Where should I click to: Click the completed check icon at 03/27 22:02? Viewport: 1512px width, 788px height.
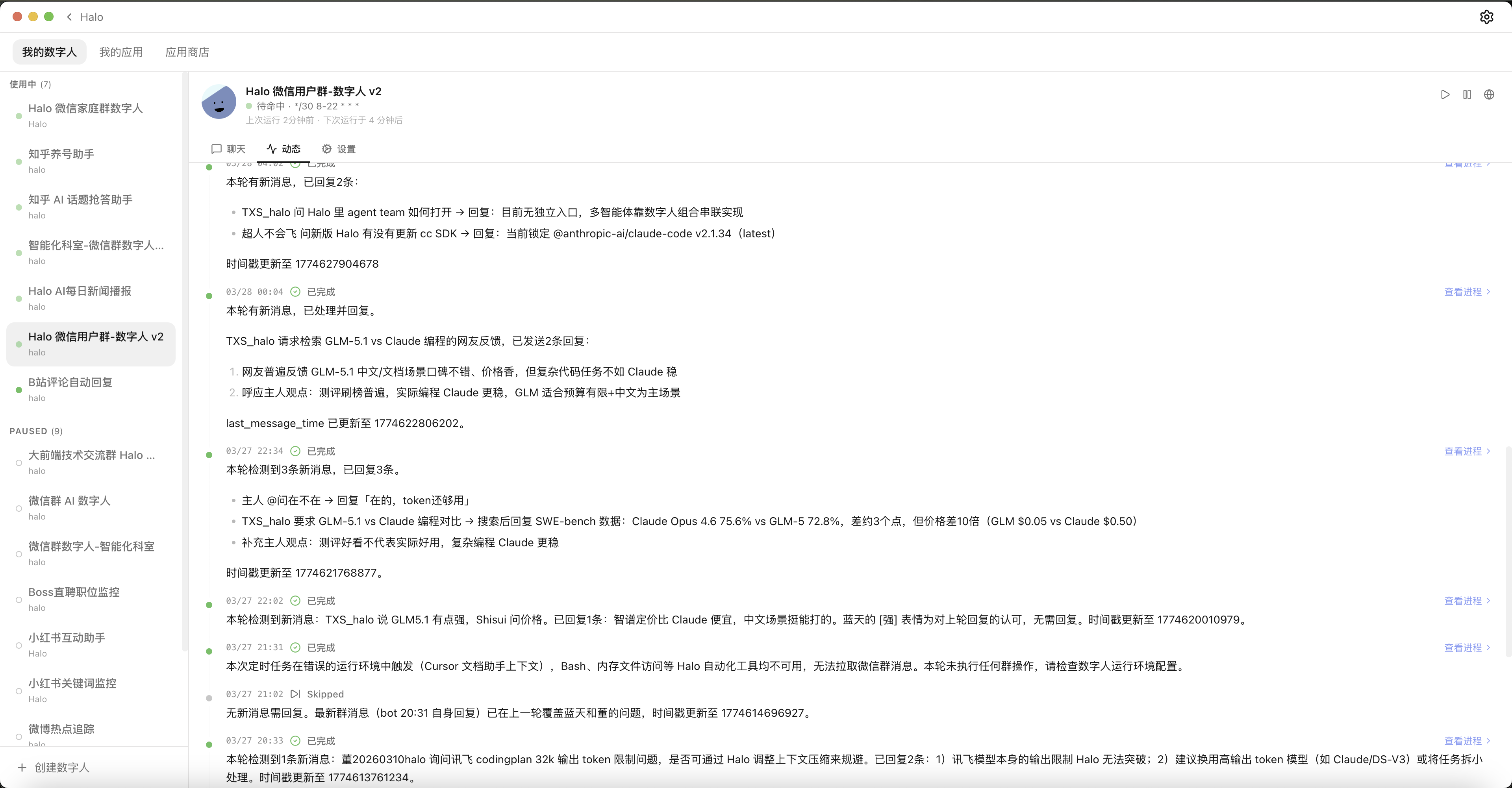295,601
